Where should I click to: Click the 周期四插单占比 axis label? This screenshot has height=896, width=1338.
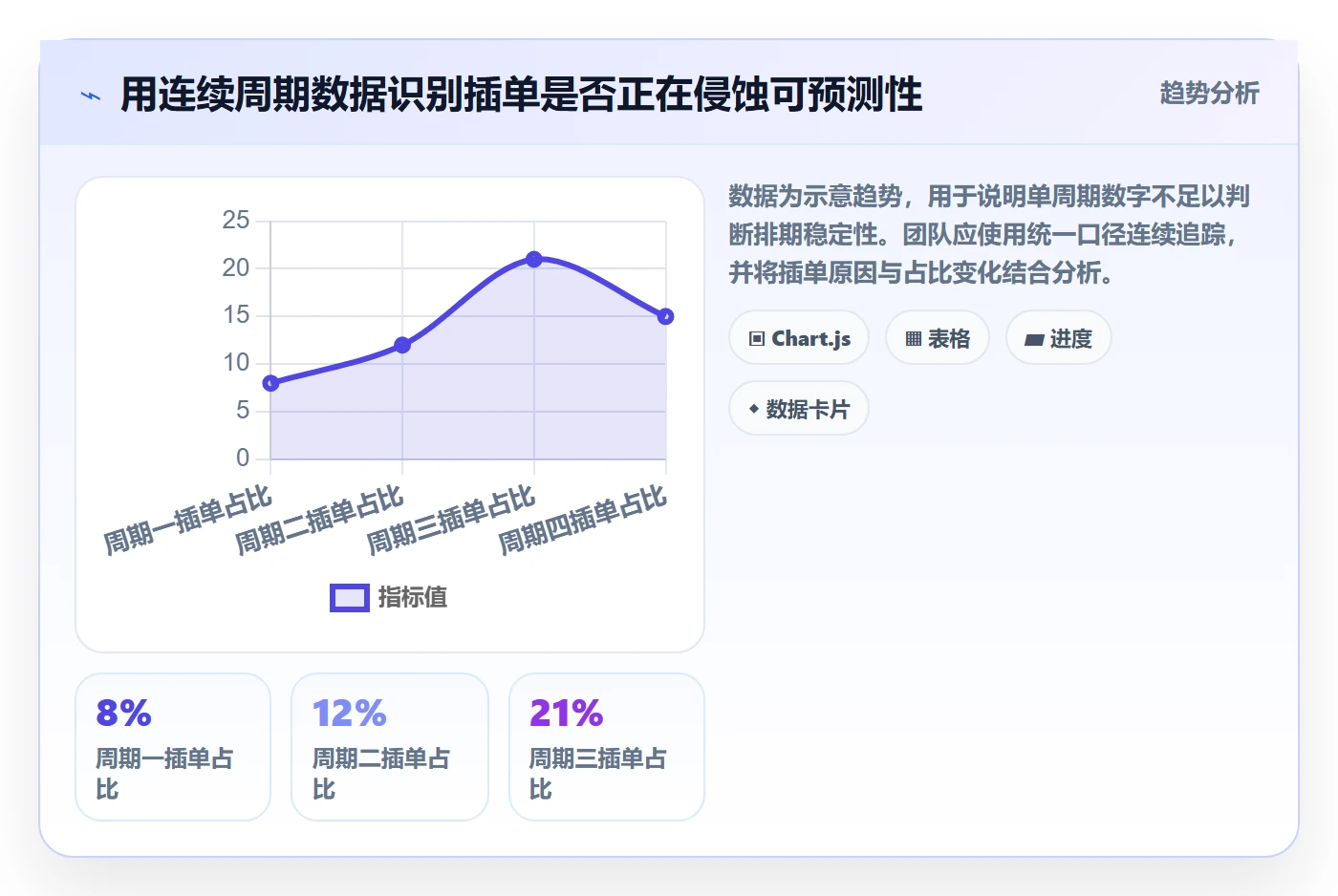click(x=584, y=521)
